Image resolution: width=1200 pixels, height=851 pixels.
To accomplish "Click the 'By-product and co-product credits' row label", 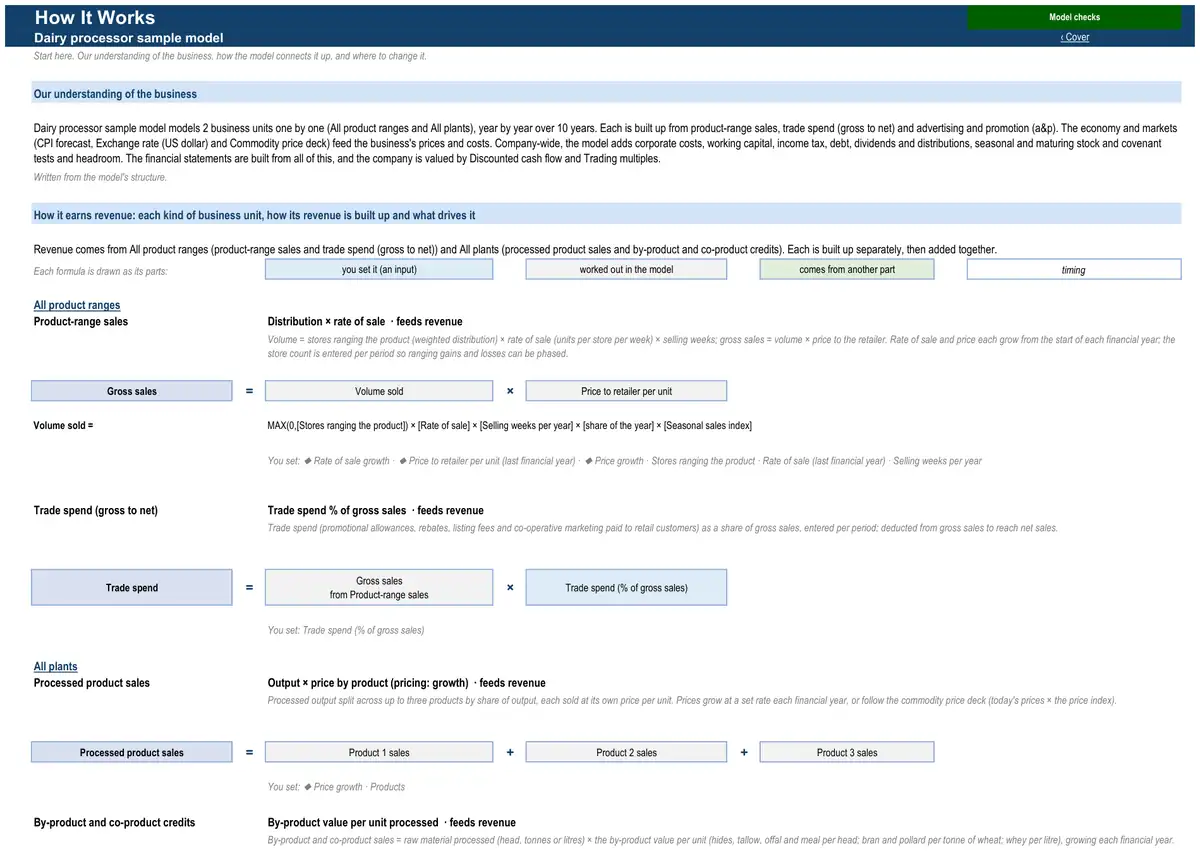I will (115, 823).
